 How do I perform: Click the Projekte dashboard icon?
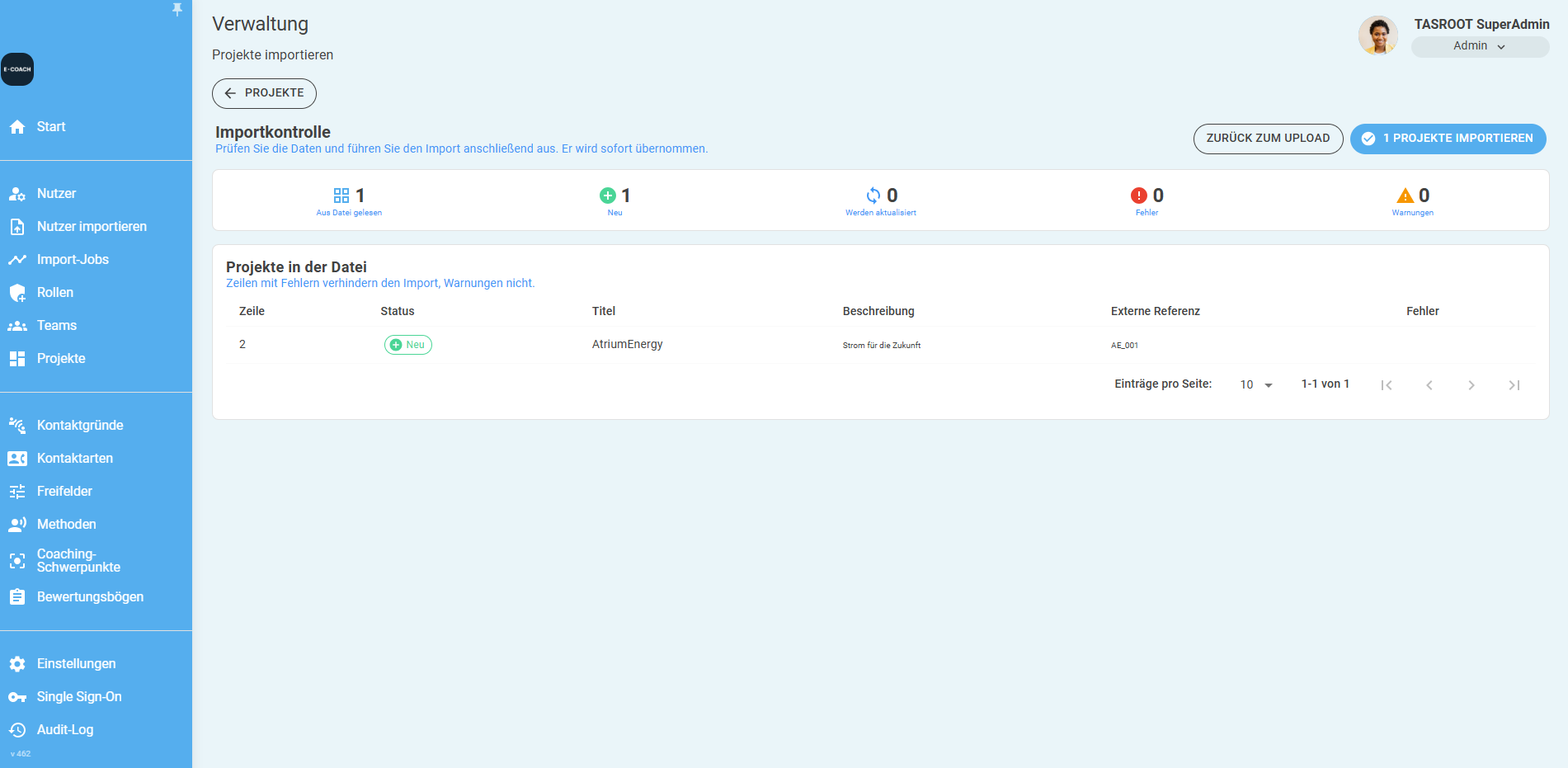pyautogui.click(x=17, y=359)
